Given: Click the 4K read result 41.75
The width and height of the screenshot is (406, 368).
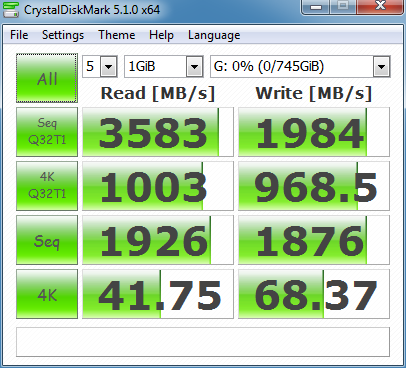Looking at the screenshot, I should (158, 294).
